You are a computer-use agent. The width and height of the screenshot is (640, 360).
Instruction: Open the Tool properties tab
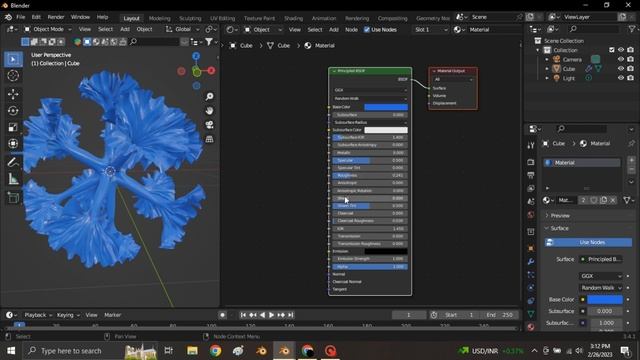pyautogui.click(x=531, y=146)
